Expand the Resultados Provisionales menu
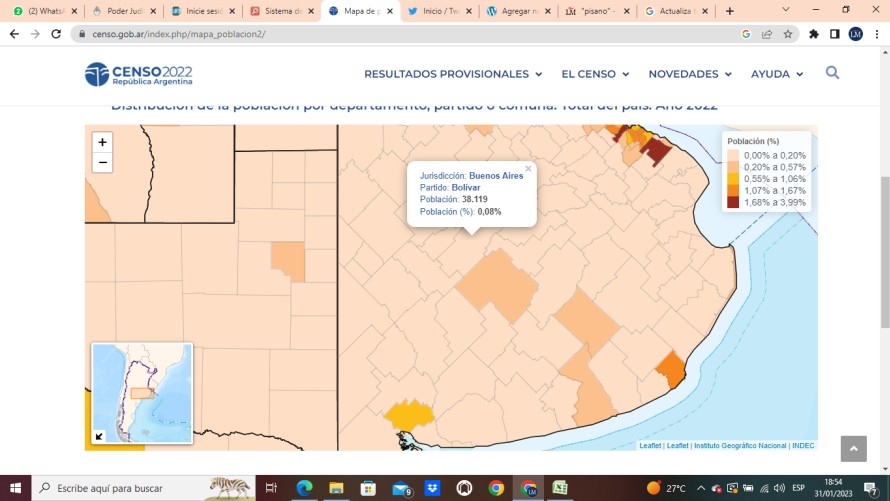This screenshot has height=501, width=890. tap(452, 74)
